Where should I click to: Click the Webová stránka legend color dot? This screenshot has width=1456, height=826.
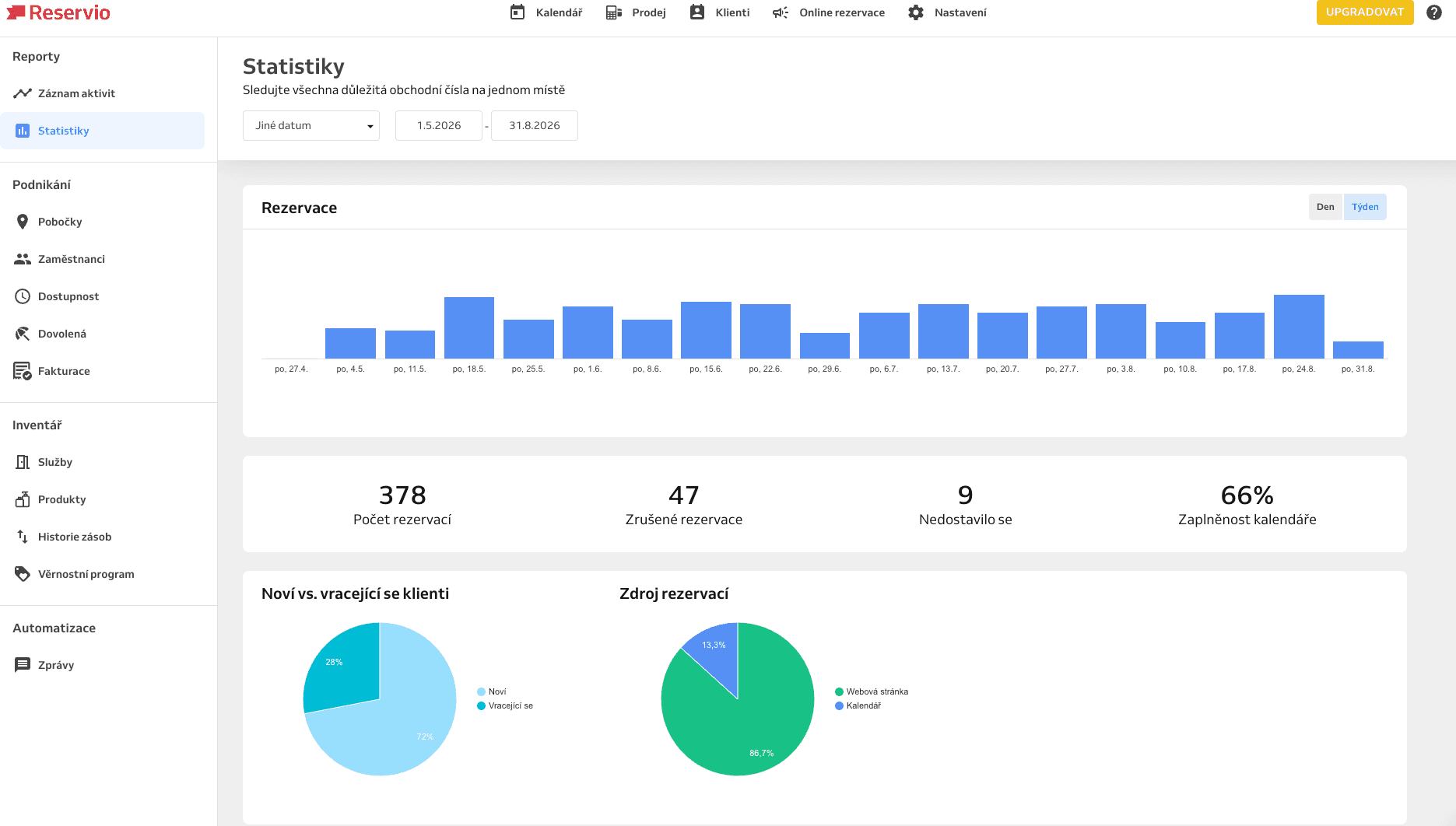(x=839, y=691)
